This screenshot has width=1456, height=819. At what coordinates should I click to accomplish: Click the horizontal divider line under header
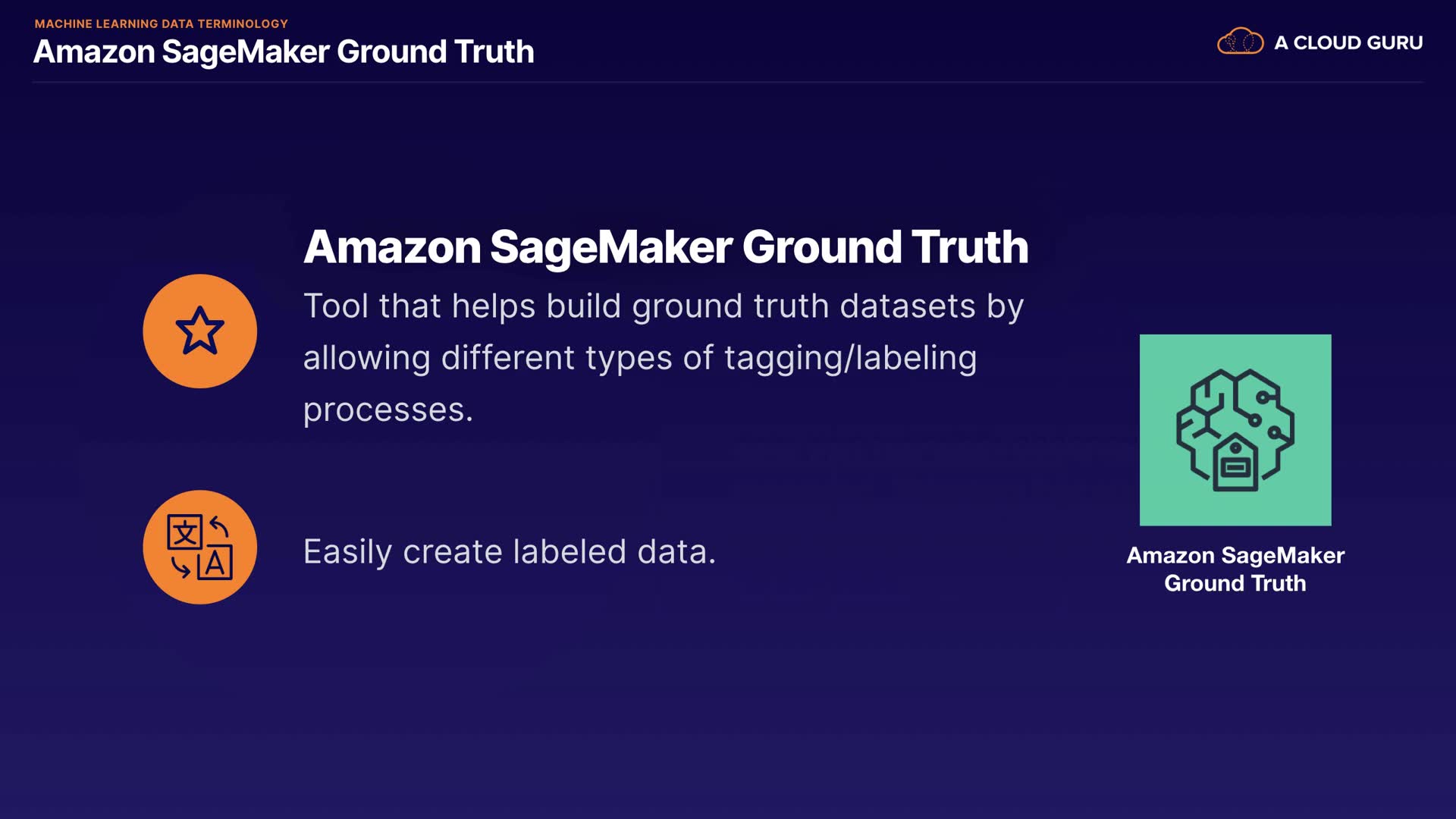[728, 81]
